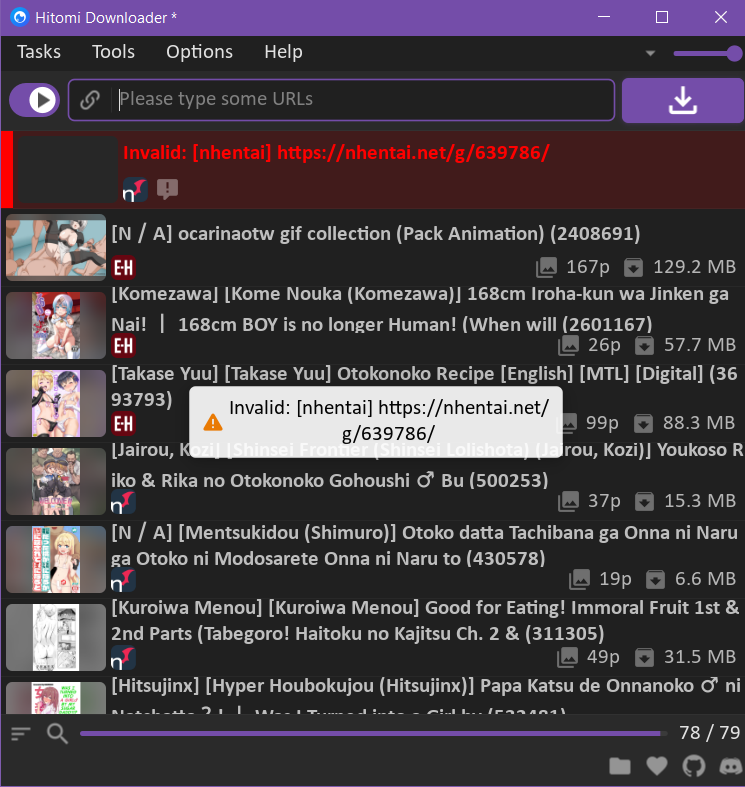Click the '19p' page count

coord(615,579)
